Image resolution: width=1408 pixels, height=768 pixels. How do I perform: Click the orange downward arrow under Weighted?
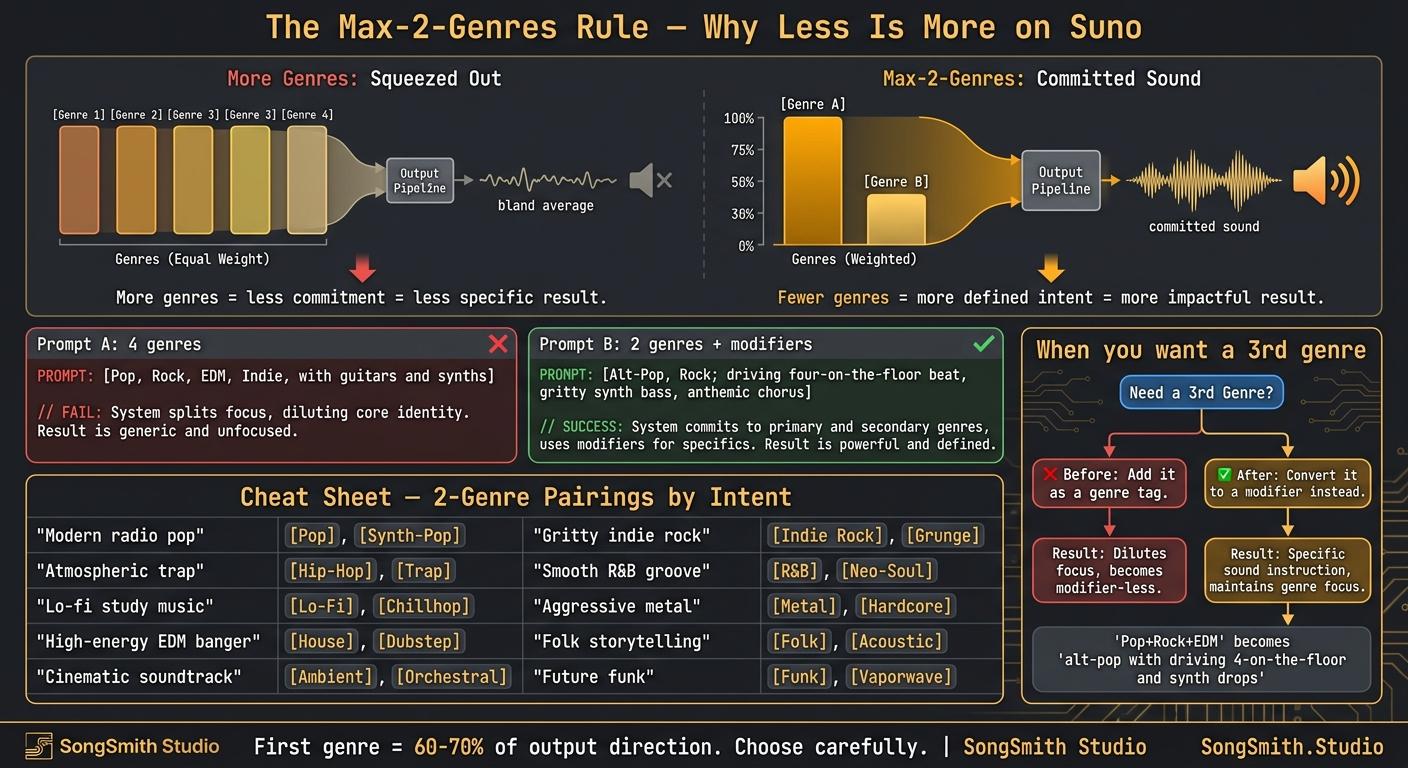point(1051,268)
